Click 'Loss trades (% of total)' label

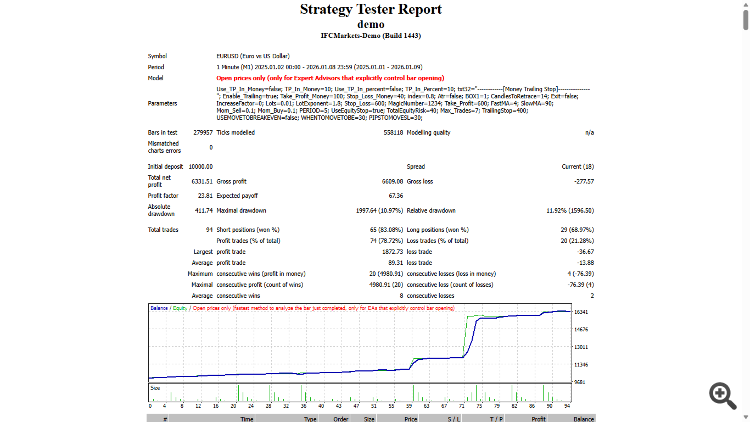(437, 241)
